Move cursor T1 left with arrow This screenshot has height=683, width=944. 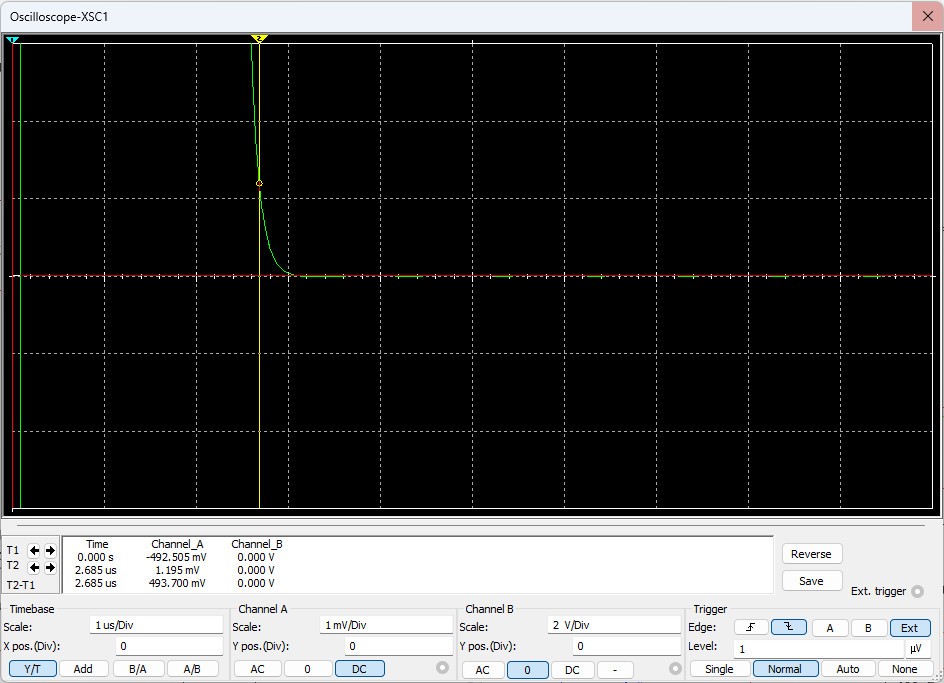point(34,551)
